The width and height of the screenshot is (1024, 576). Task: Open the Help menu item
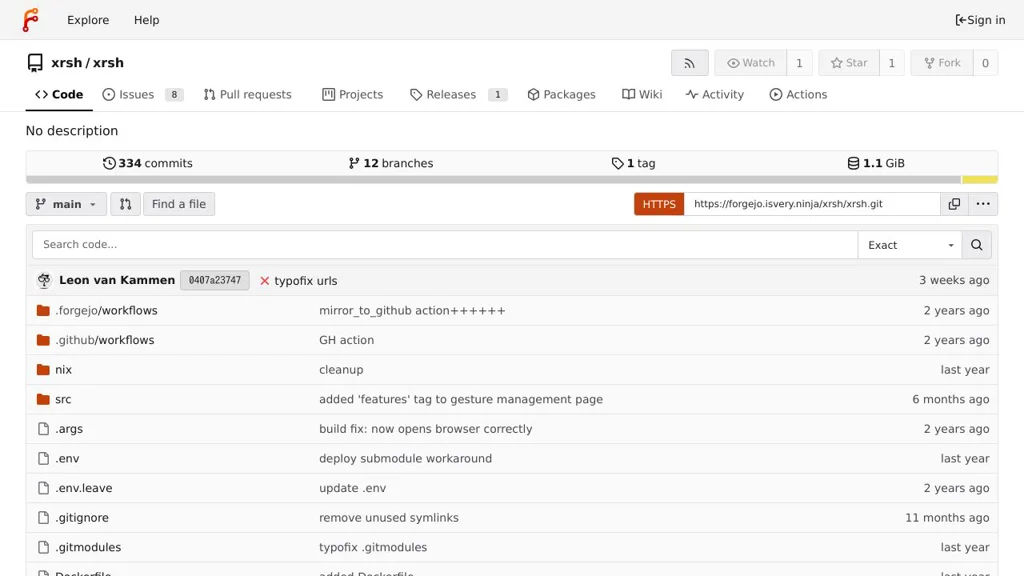coord(146,20)
